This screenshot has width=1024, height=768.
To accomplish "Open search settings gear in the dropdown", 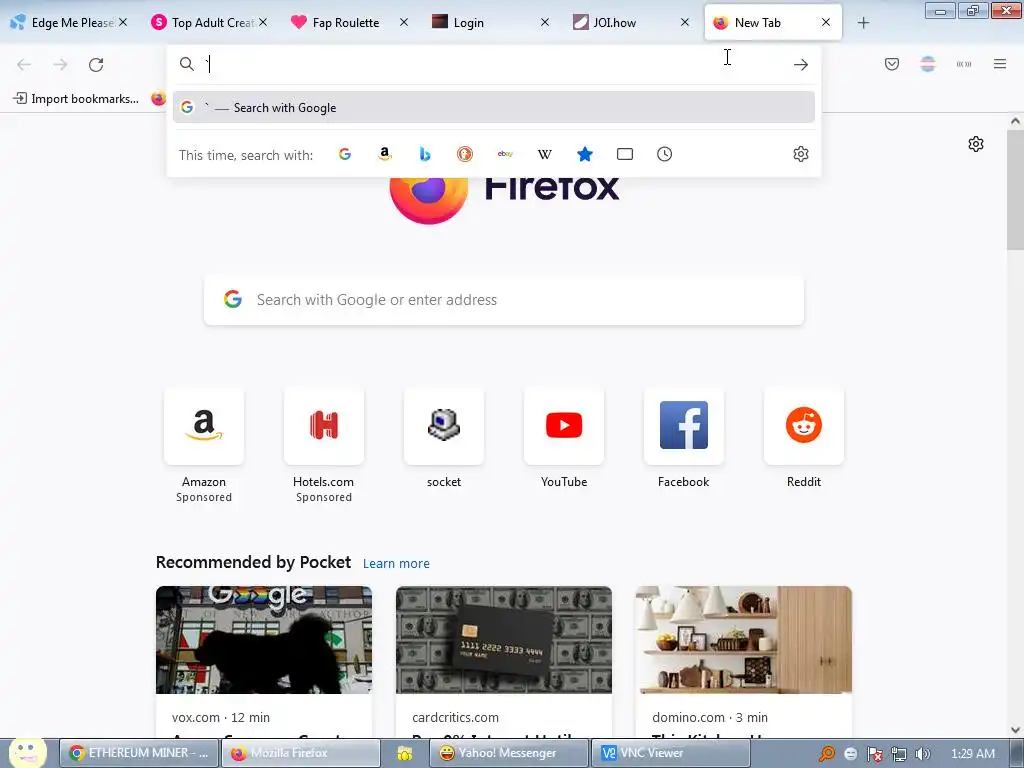I will click(801, 154).
